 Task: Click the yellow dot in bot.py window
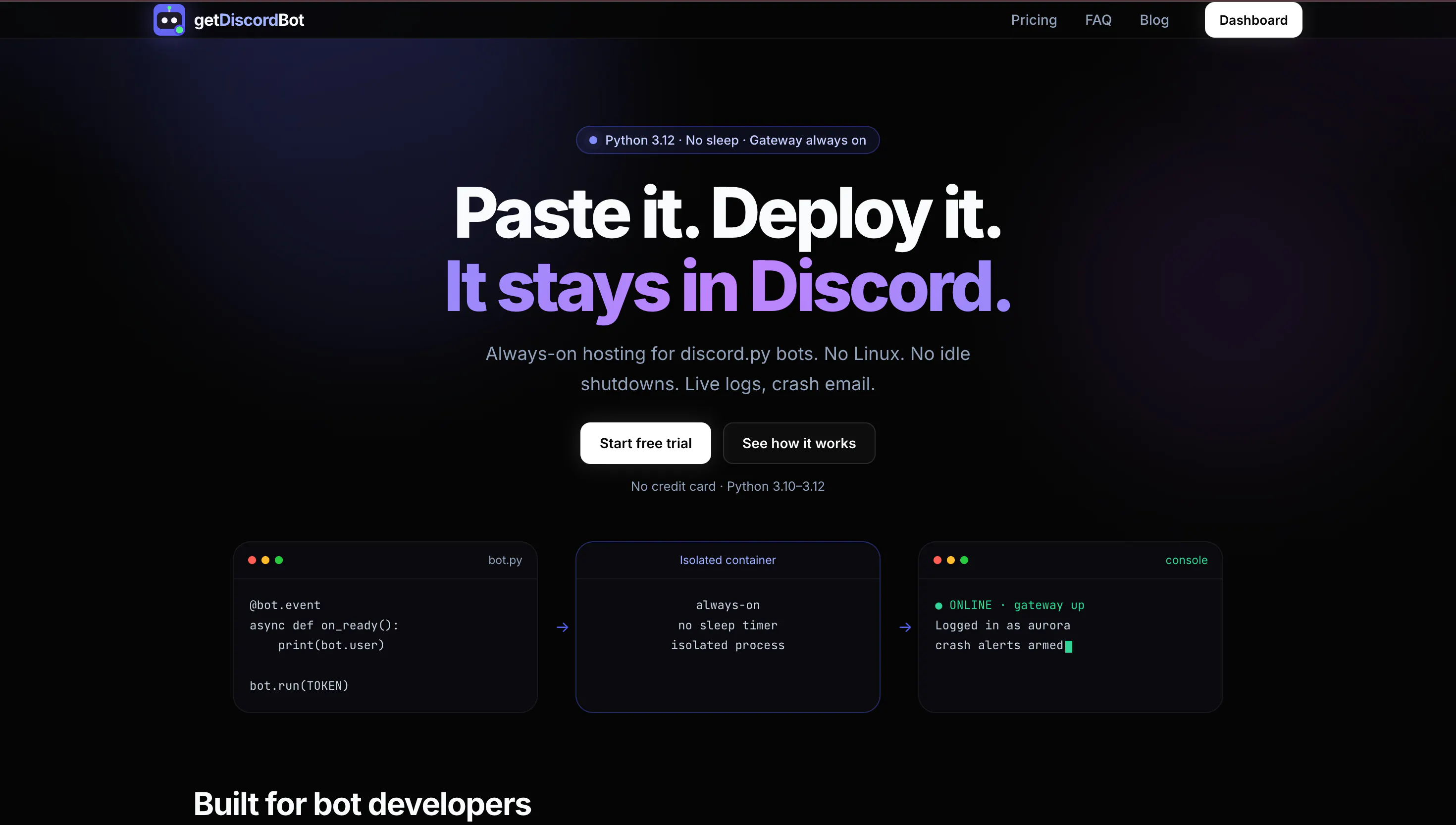pyautogui.click(x=265, y=560)
